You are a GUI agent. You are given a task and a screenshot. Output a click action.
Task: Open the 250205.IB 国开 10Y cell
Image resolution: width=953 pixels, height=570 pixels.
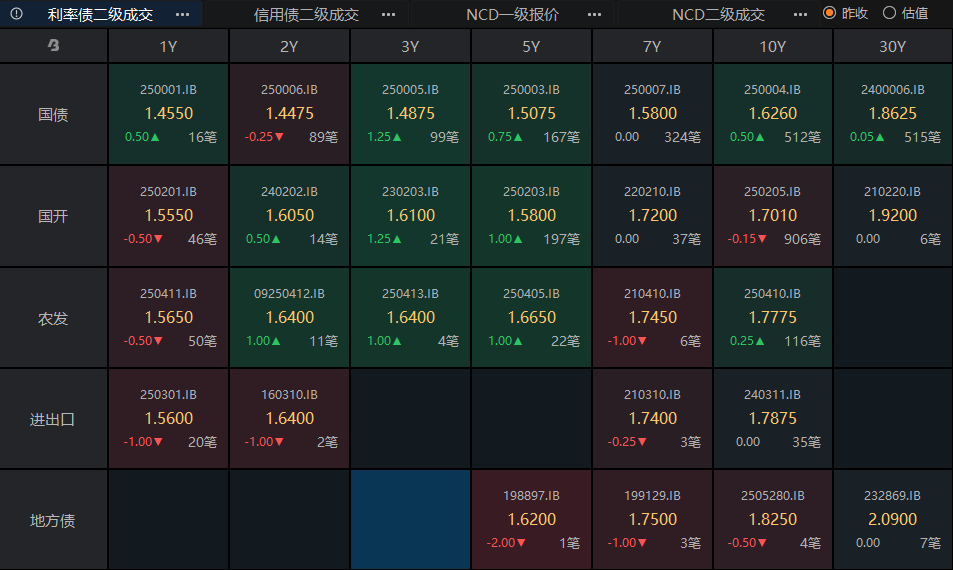(772, 216)
